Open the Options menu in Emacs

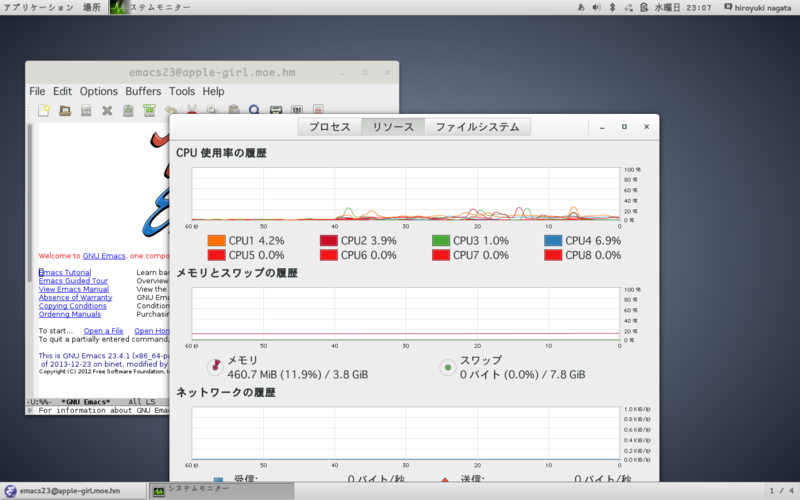pyautogui.click(x=98, y=91)
